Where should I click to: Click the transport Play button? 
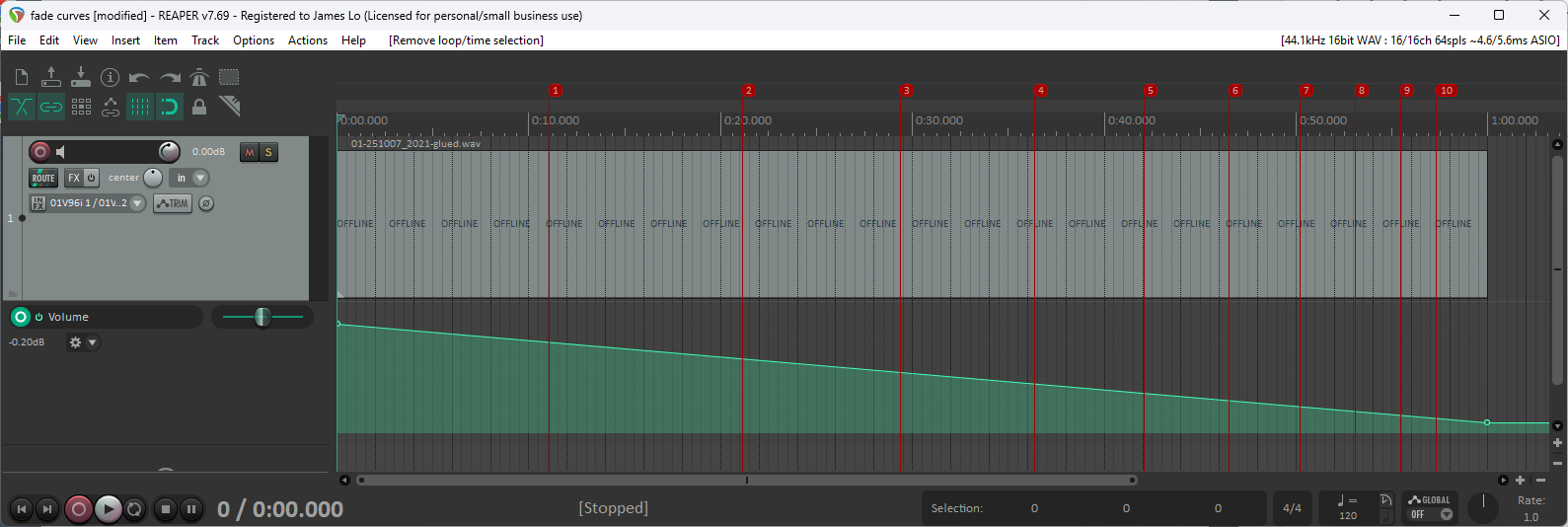(109, 509)
